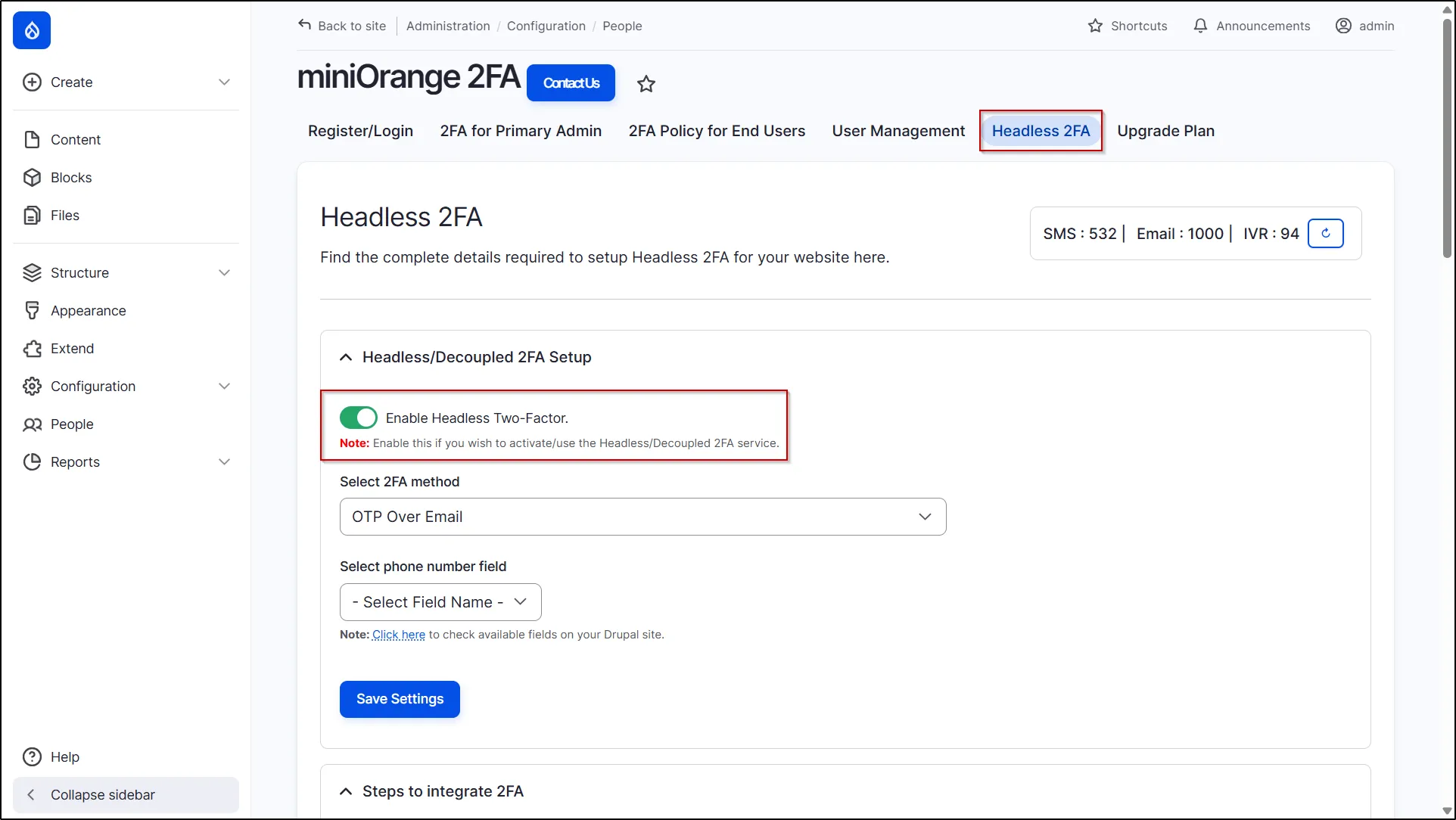Click the Extend puzzle icon
This screenshot has height=820, width=1456.
point(32,348)
